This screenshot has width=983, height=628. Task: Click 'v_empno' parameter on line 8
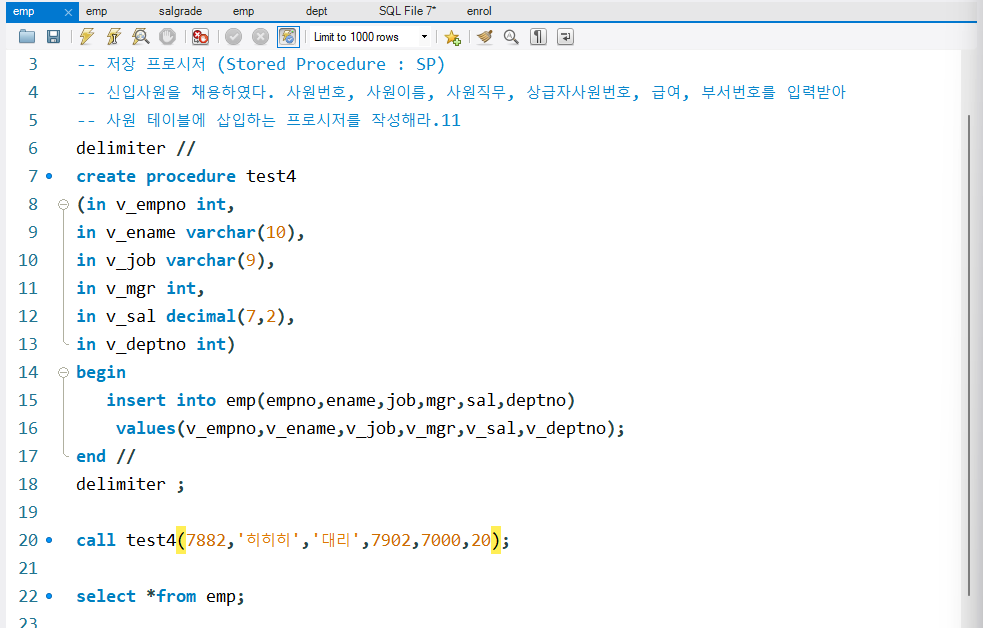click(150, 205)
